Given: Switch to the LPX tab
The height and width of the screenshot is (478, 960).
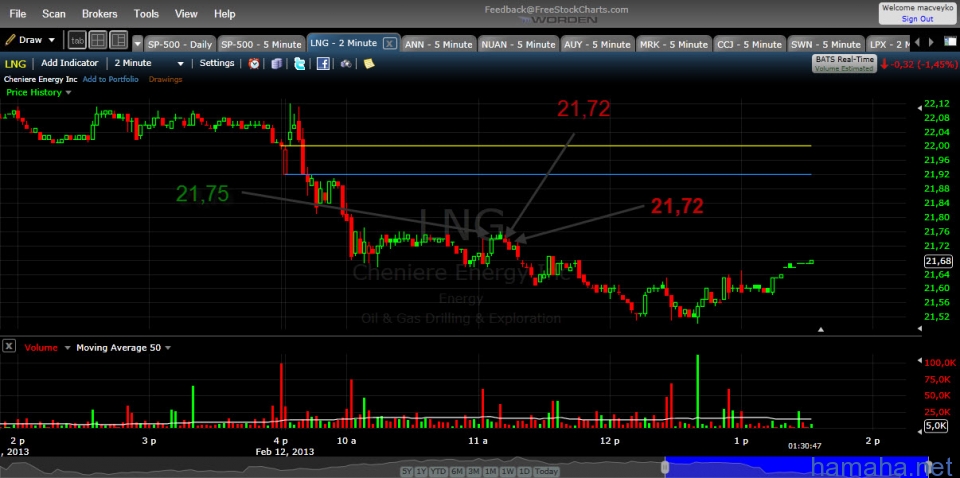Looking at the screenshot, I should (888, 44).
